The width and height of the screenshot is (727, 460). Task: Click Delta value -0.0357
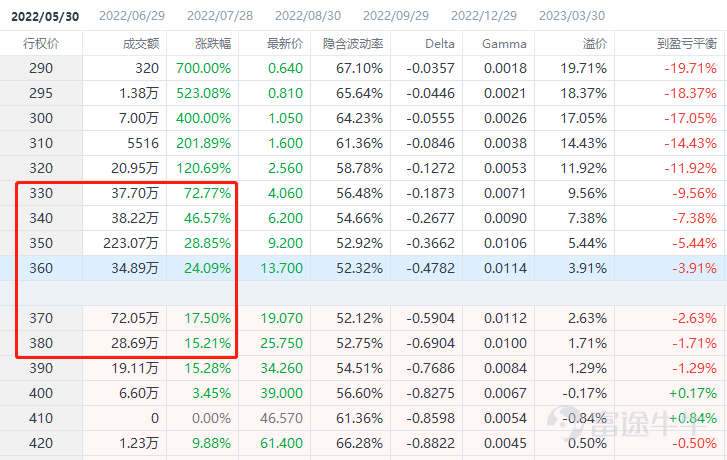coord(431,68)
